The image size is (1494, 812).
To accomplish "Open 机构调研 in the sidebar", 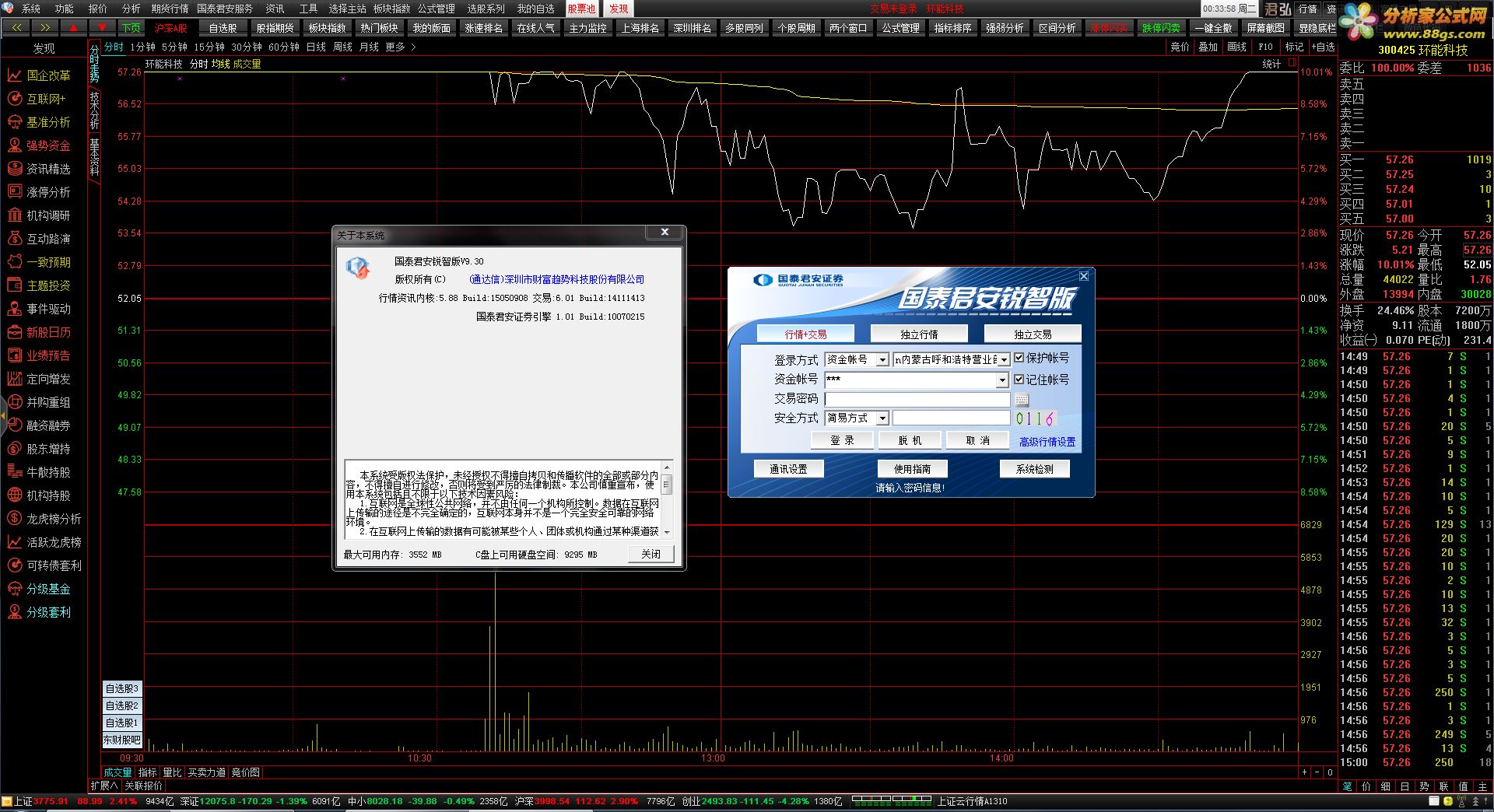I will click(x=39, y=215).
